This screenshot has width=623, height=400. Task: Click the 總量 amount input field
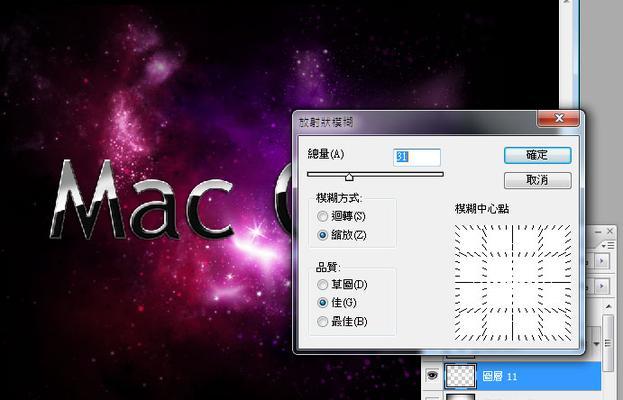pyautogui.click(x=417, y=157)
